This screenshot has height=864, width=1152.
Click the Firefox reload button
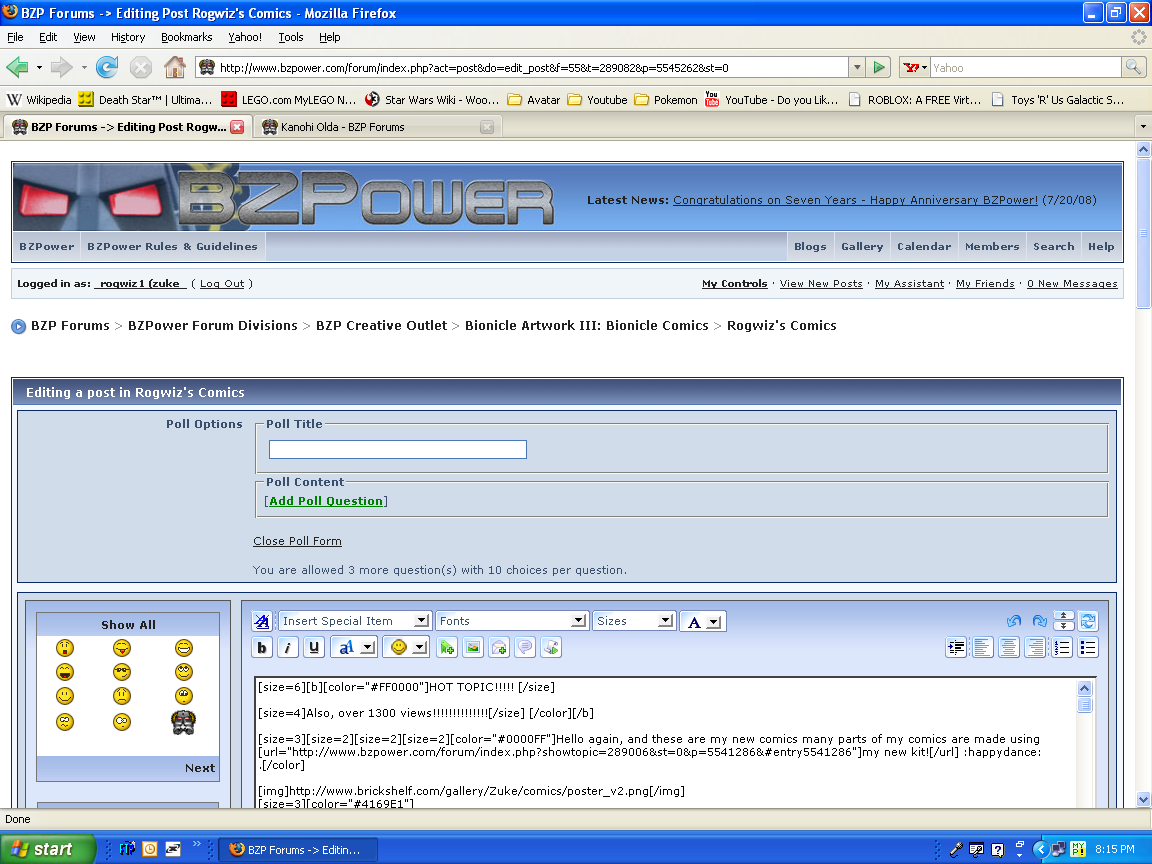[x=107, y=68]
